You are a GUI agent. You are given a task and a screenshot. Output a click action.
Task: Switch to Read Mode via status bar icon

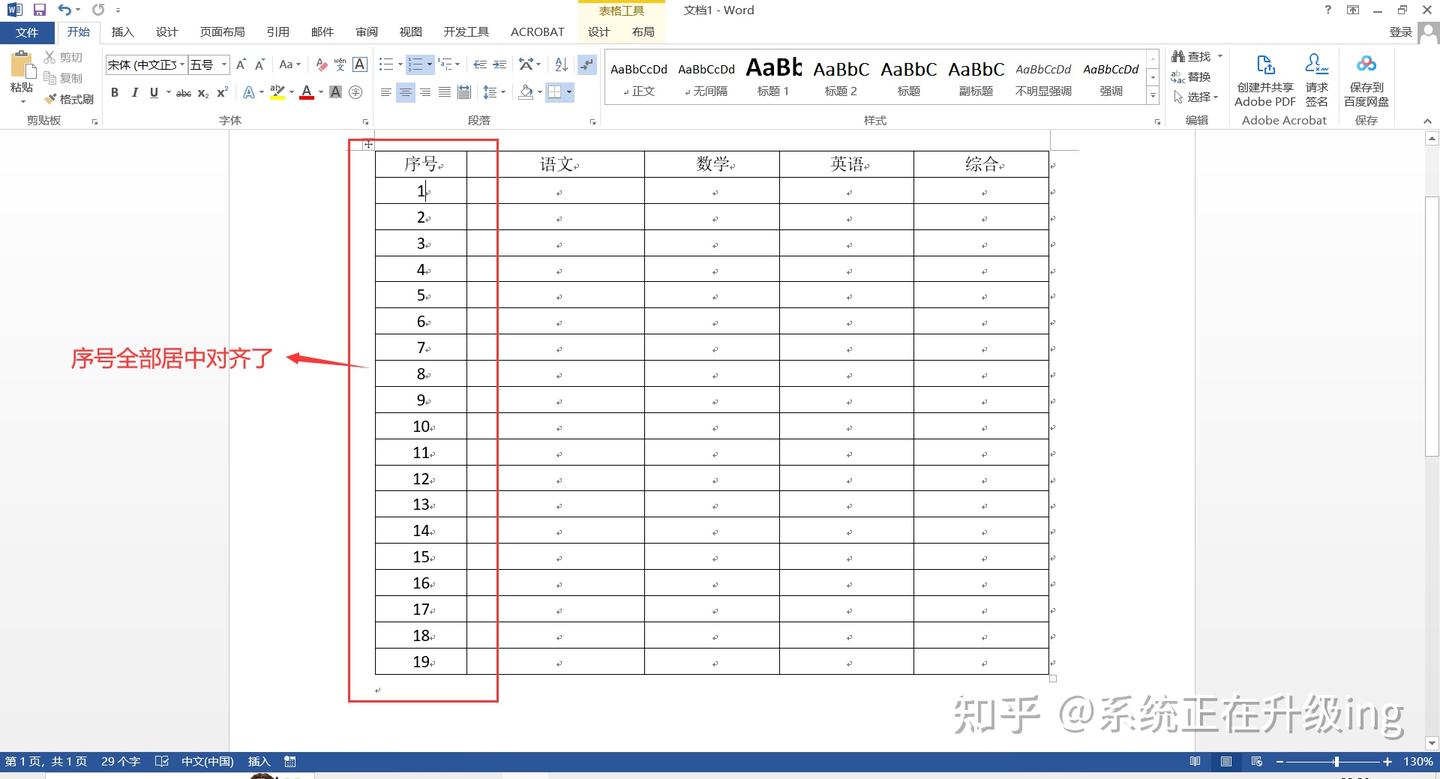coord(1194,761)
